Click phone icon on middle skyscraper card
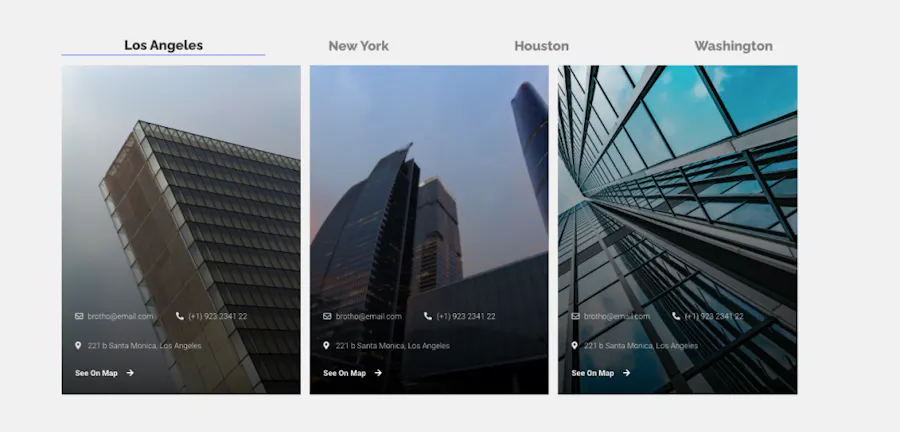 (x=428, y=316)
